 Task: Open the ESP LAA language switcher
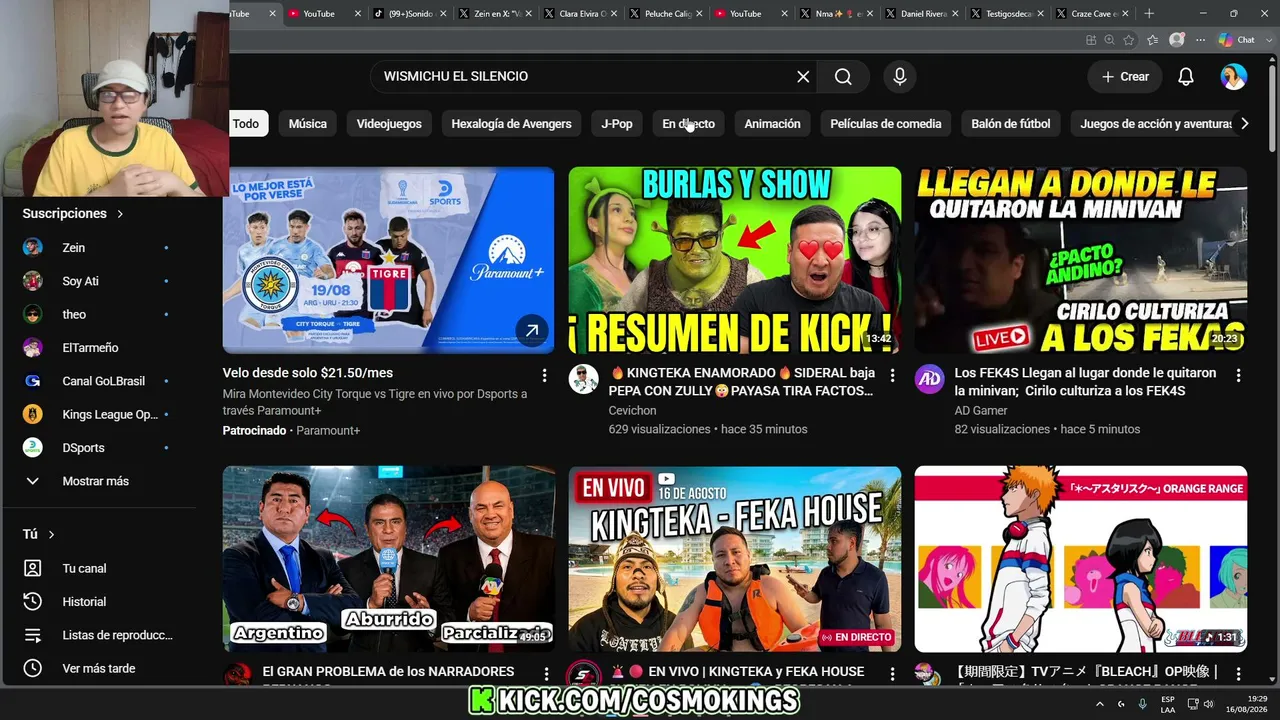tap(1168, 704)
